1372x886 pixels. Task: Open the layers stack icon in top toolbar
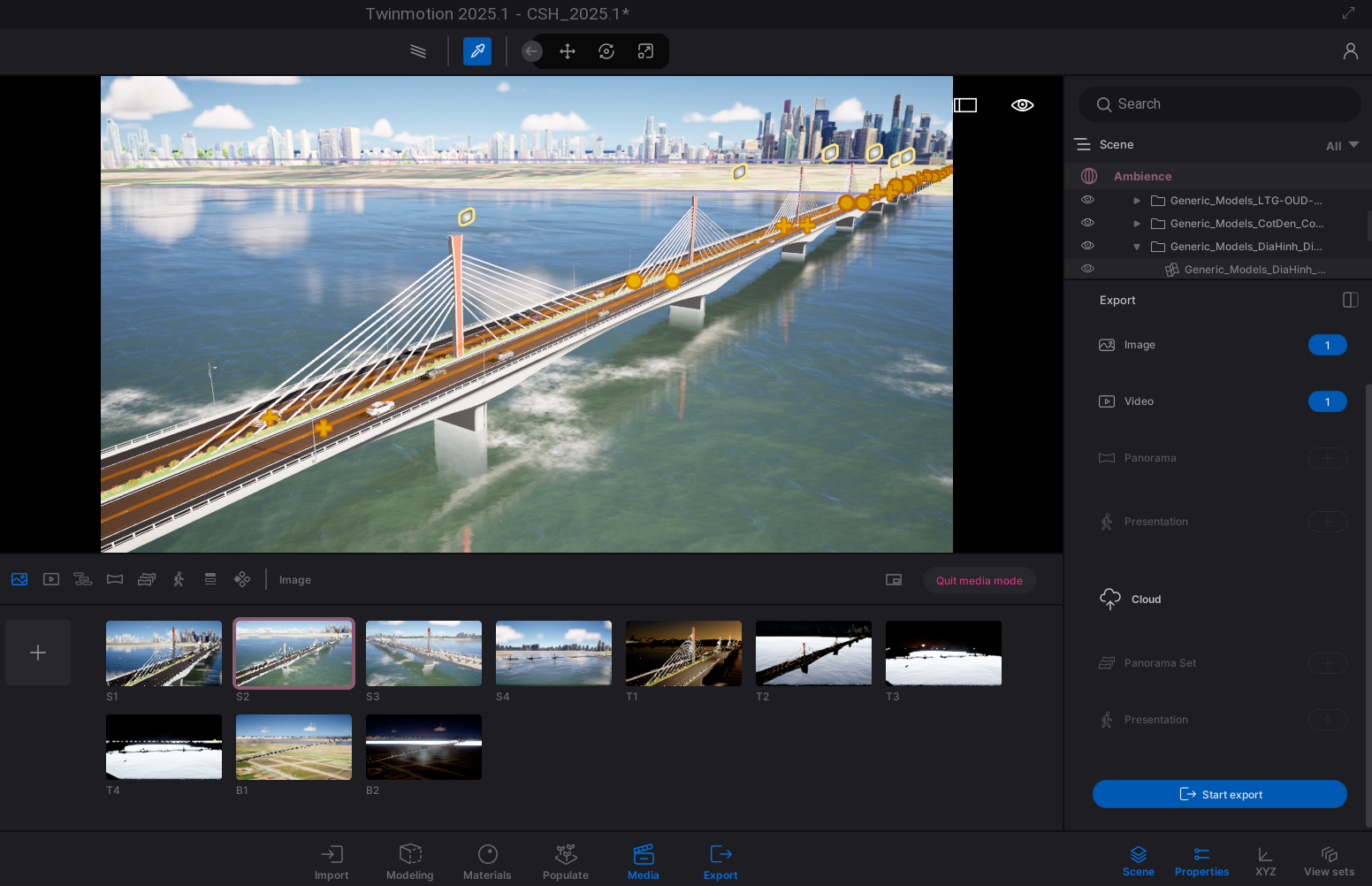418,51
